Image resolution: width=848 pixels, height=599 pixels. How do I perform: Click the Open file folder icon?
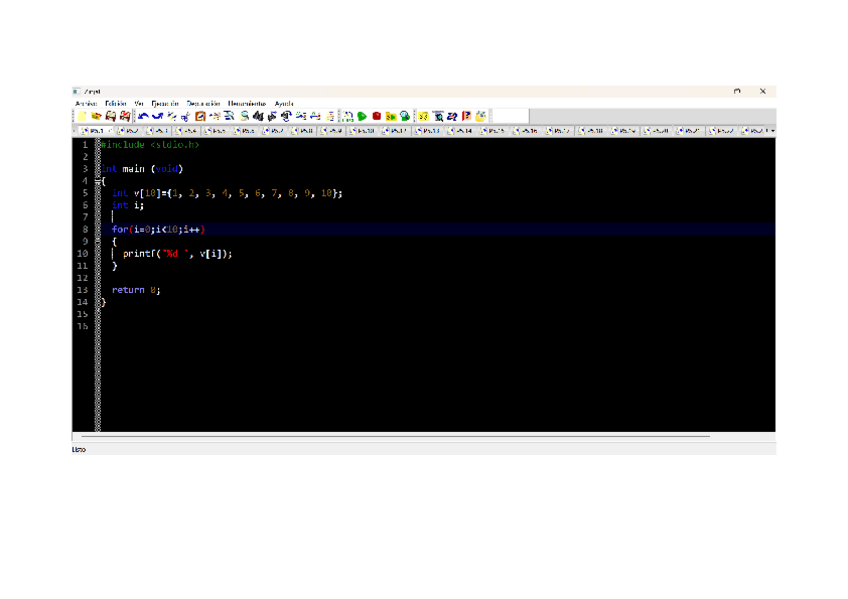click(x=96, y=116)
